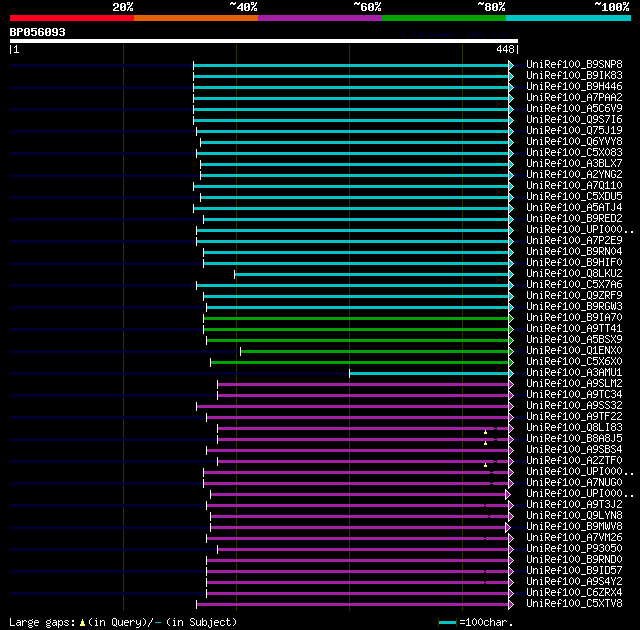Click the cyan arrowhead of UniRef100_B9SNP8 row
The height and width of the screenshot is (630, 640).
click(511, 65)
